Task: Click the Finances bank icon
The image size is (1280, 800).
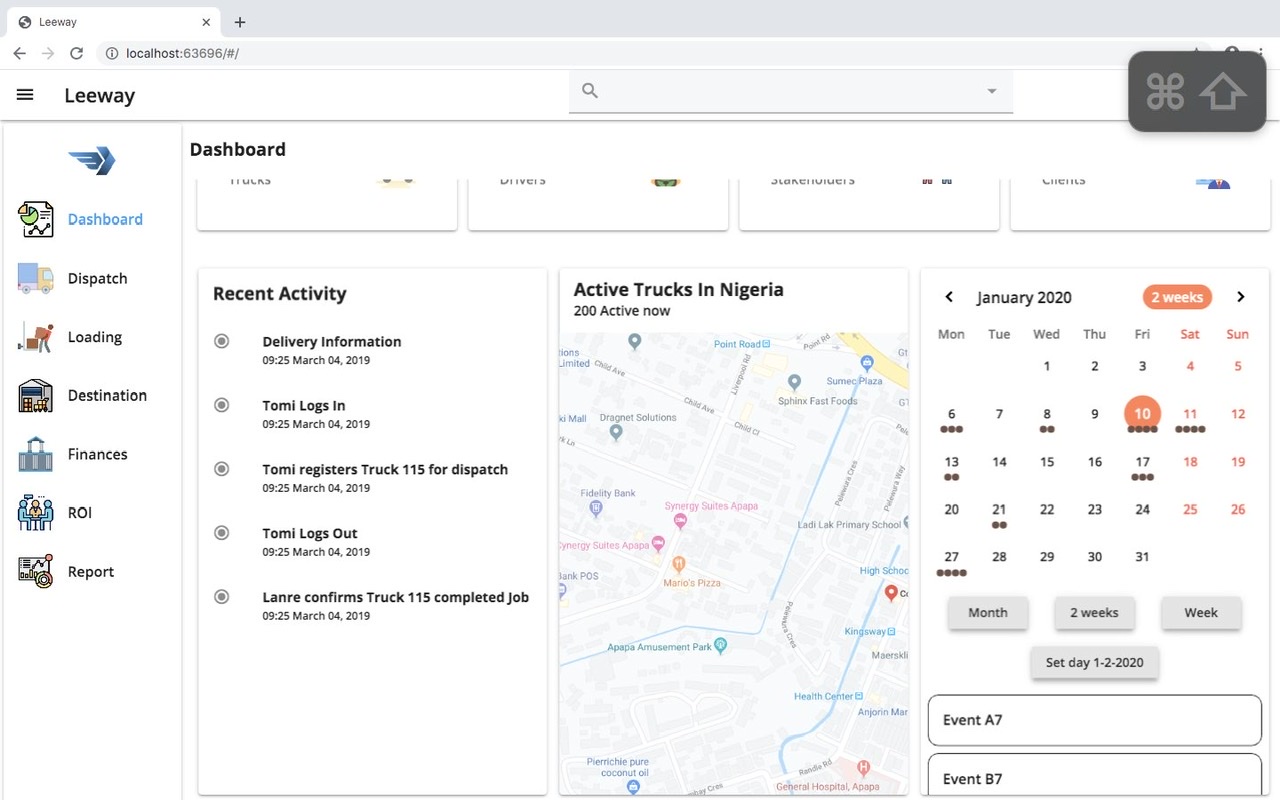Action: click(x=36, y=454)
